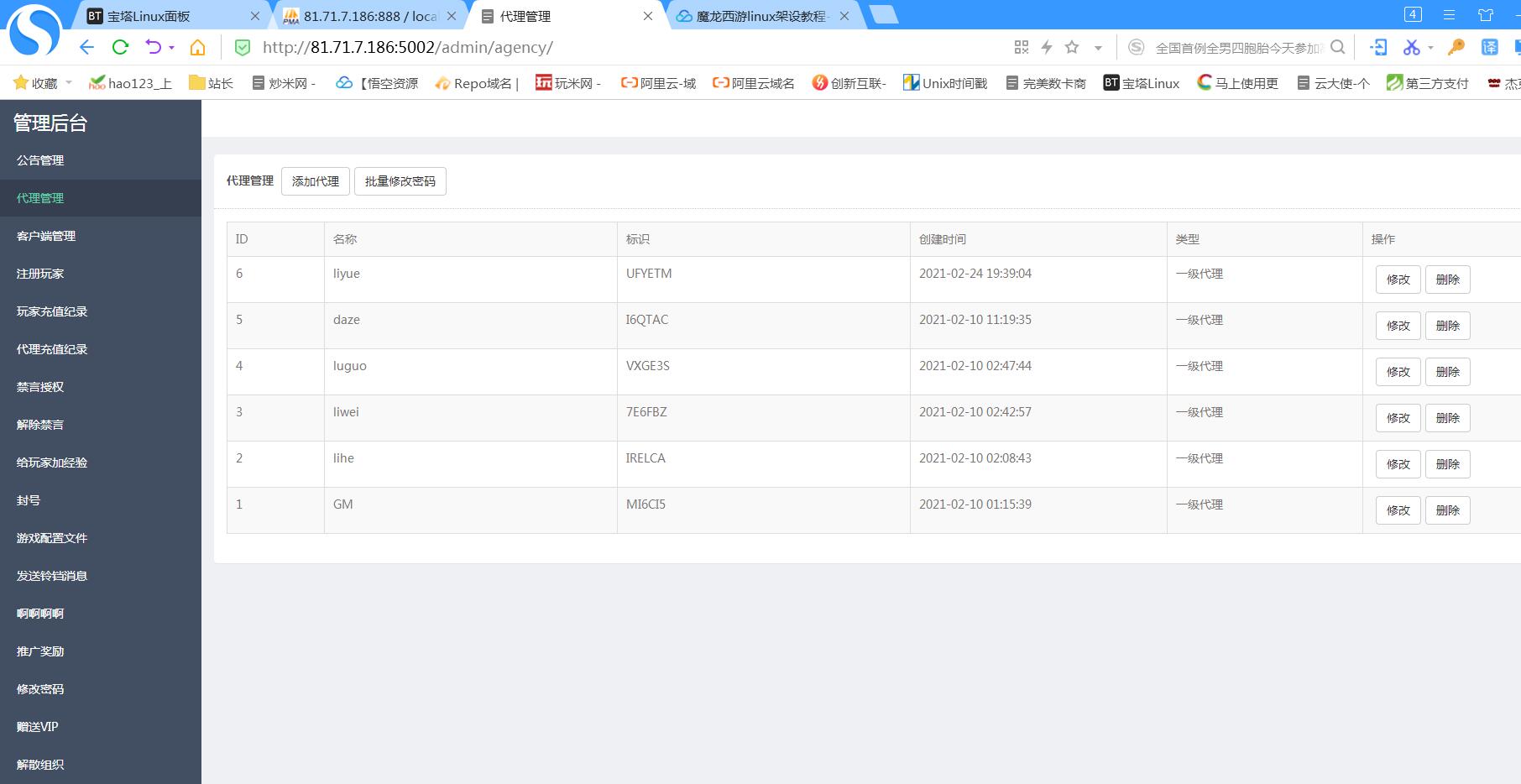Viewport: 1521px width, 784px height.
Task: Click the 添加代理 button
Action: (316, 181)
